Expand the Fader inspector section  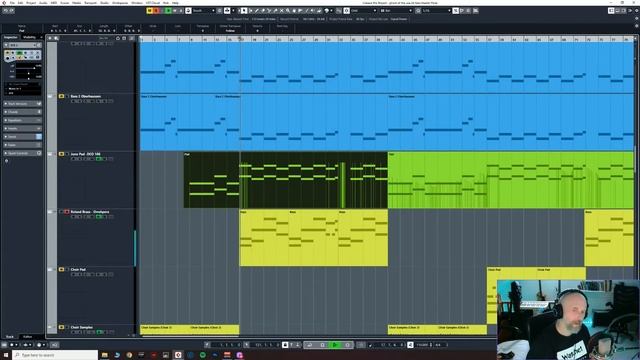coord(22,144)
